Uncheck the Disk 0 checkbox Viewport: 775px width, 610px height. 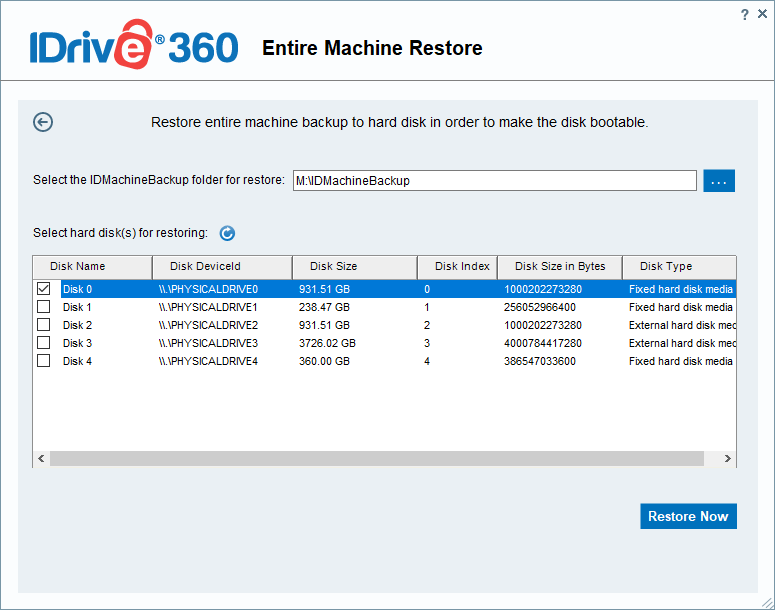click(x=43, y=289)
